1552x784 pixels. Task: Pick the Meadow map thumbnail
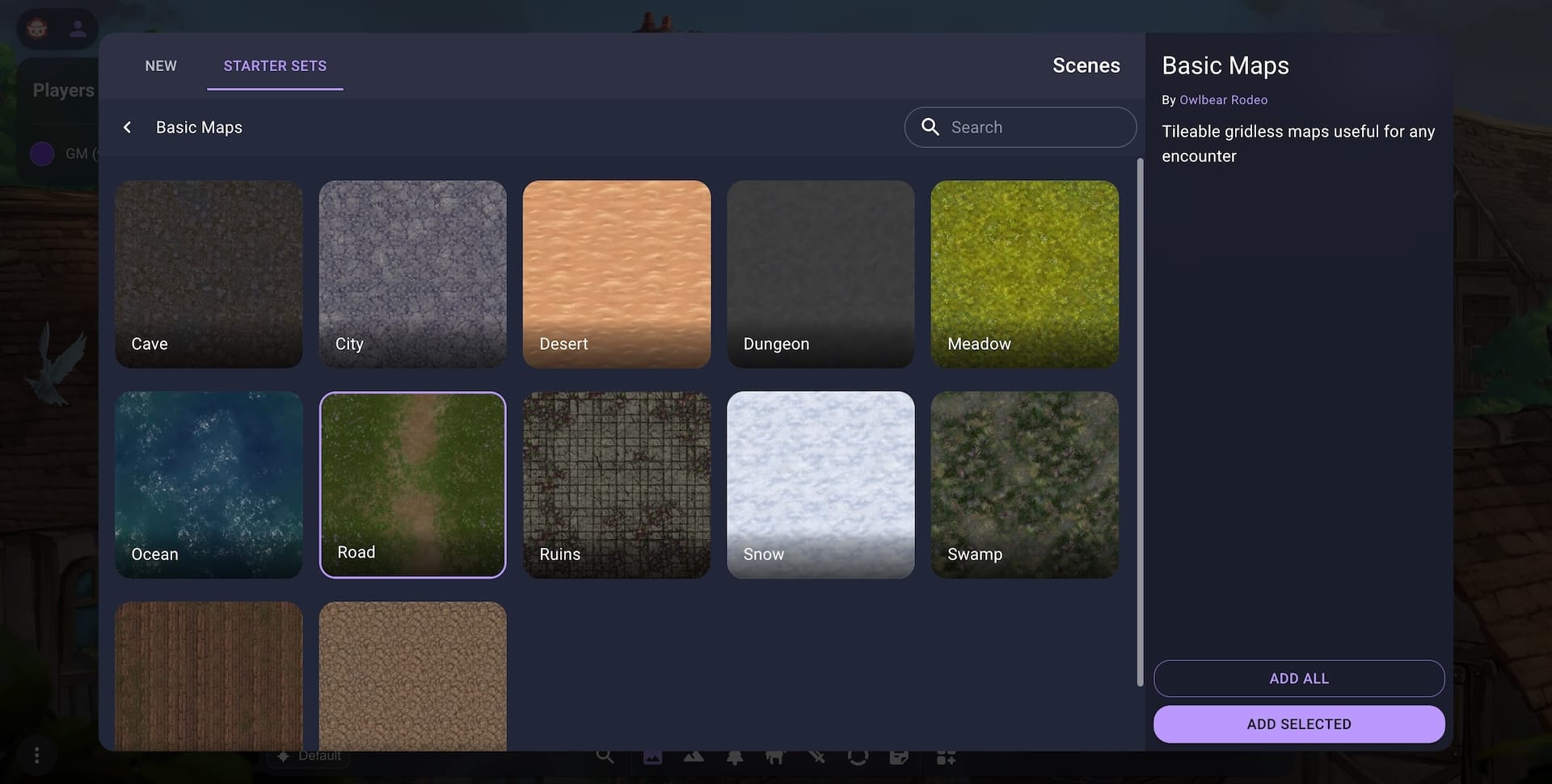[1024, 274]
